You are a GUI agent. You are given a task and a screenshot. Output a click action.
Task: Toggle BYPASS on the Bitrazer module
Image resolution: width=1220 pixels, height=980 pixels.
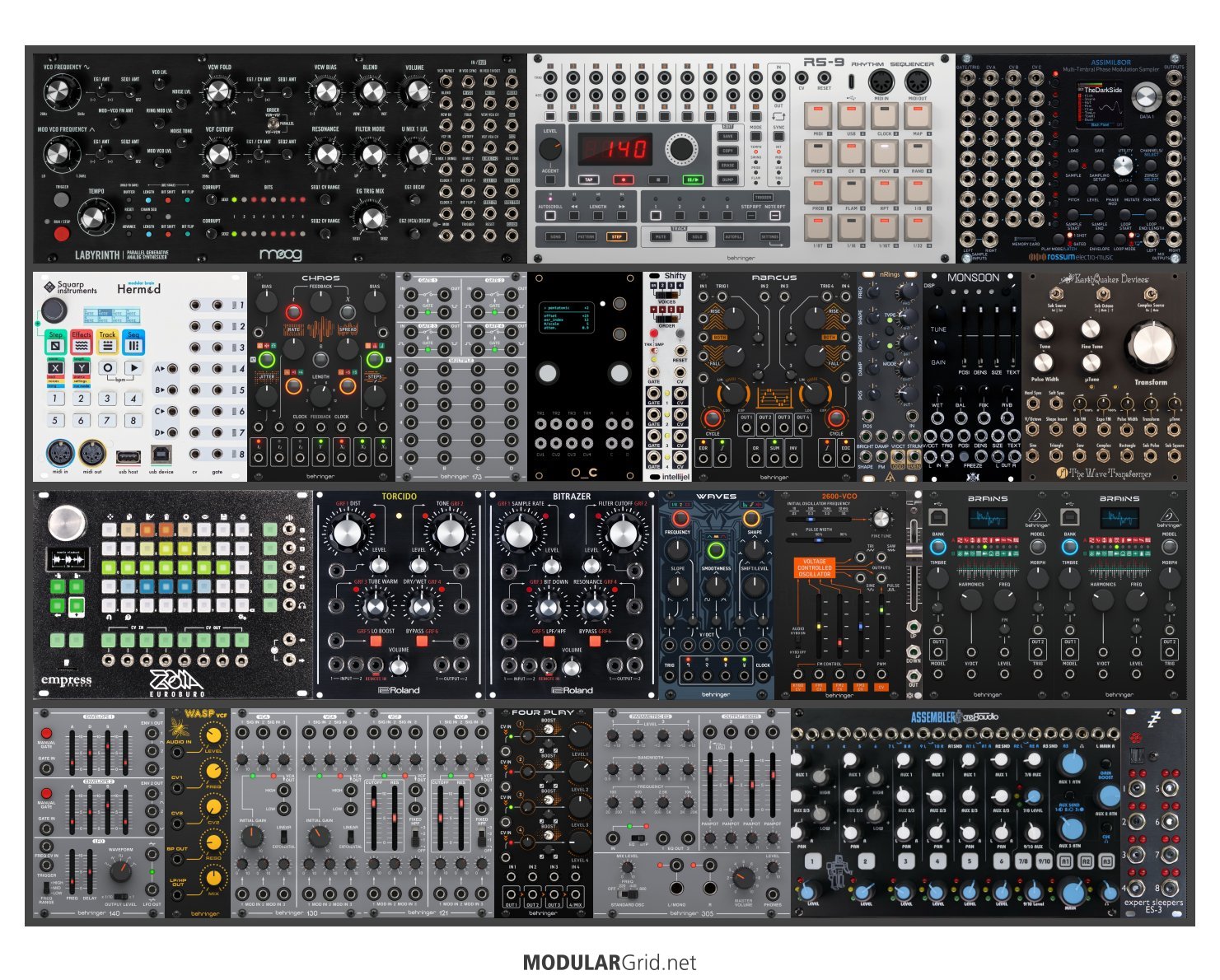[595, 641]
